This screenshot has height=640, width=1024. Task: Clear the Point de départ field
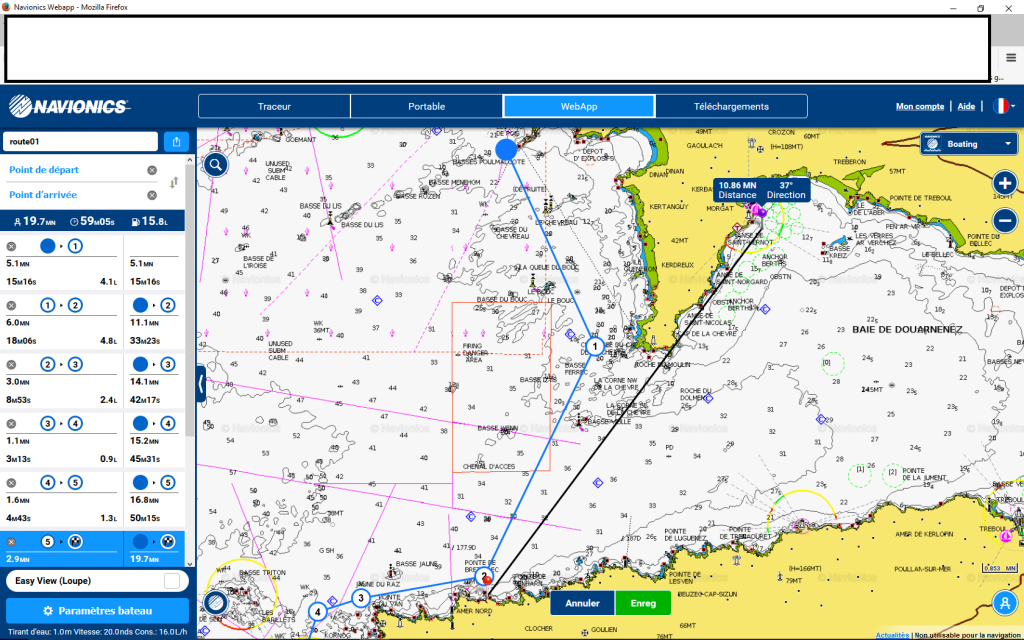(x=152, y=170)
